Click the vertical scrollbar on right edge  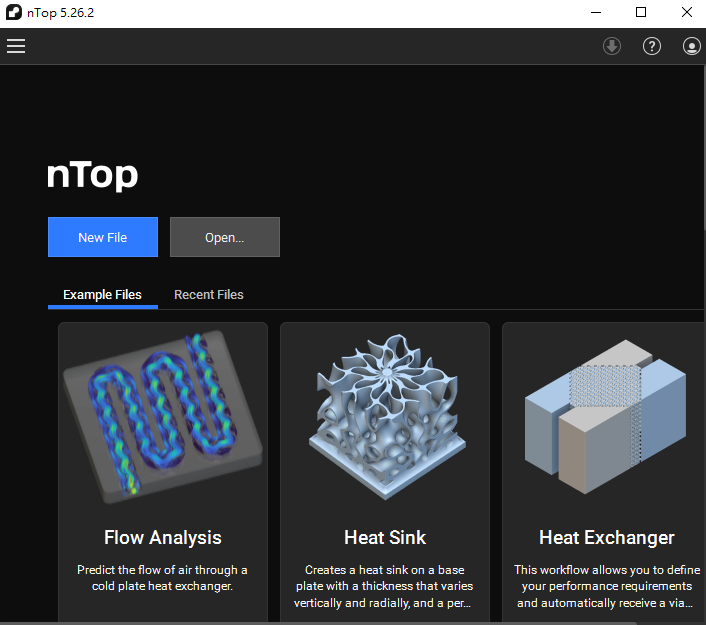click(x=704, y=149)
